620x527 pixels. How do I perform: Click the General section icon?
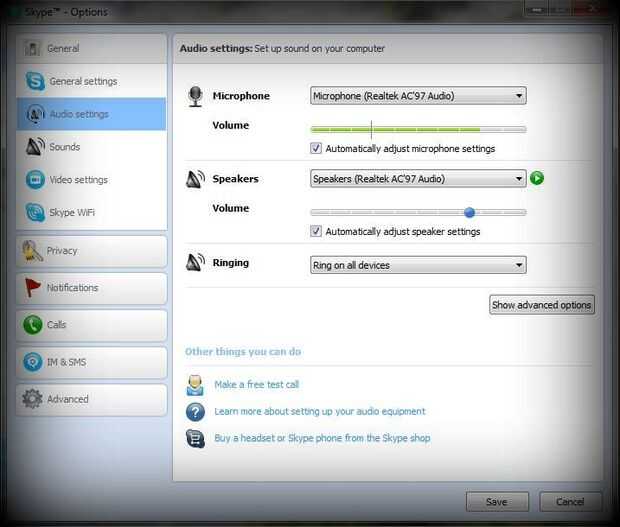click(x=32, y=49)
